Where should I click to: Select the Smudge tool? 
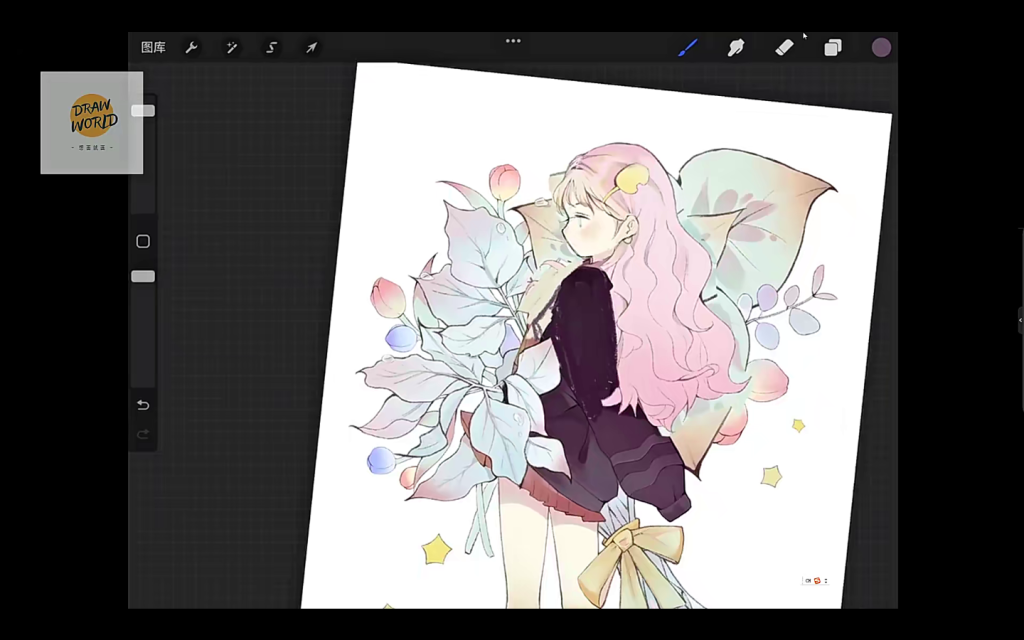coord(736,47)
